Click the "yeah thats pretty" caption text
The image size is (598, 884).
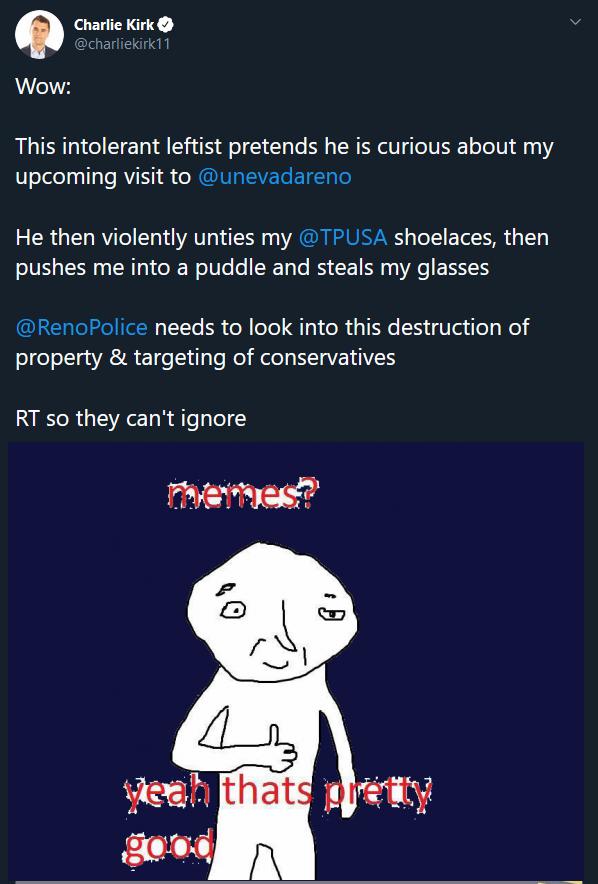tap(278, 792)
